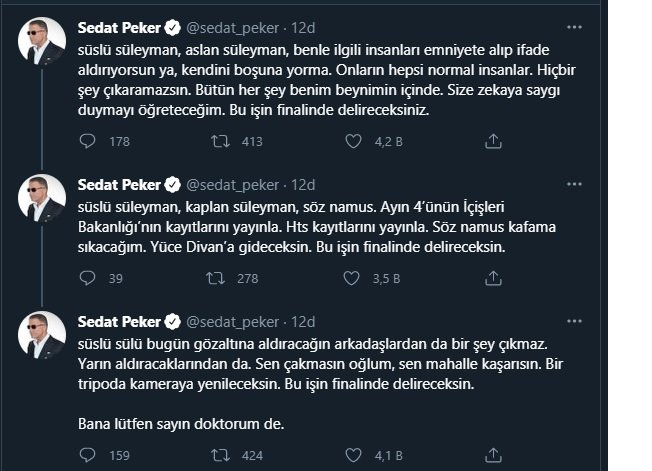This screenshot has width=652, height=471.
Task: Open avatar photo of third tweet
Action: coord(42,335)
